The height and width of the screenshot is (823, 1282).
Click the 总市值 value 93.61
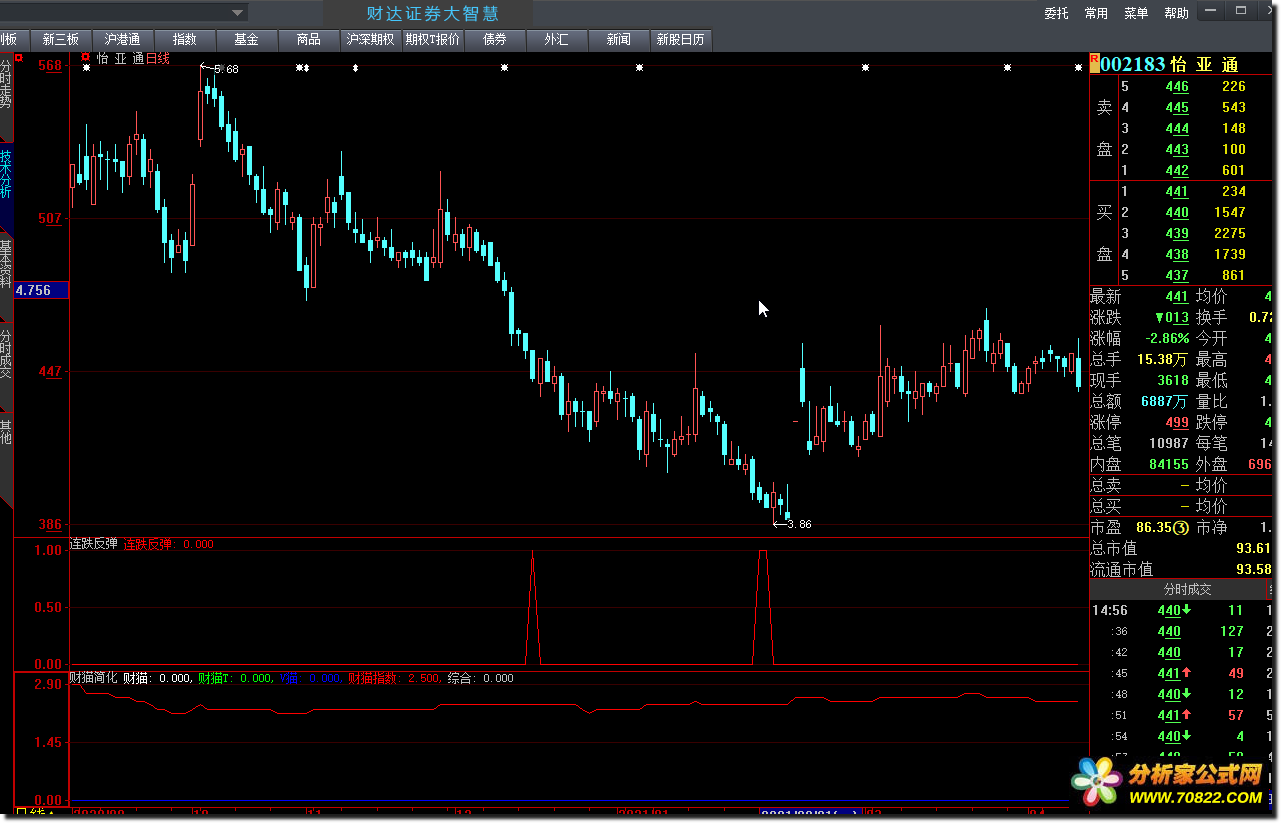click(1252, 548)
